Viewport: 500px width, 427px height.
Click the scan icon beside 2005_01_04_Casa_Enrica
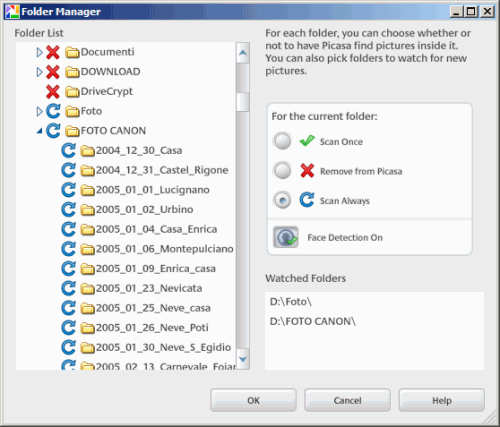69,229
